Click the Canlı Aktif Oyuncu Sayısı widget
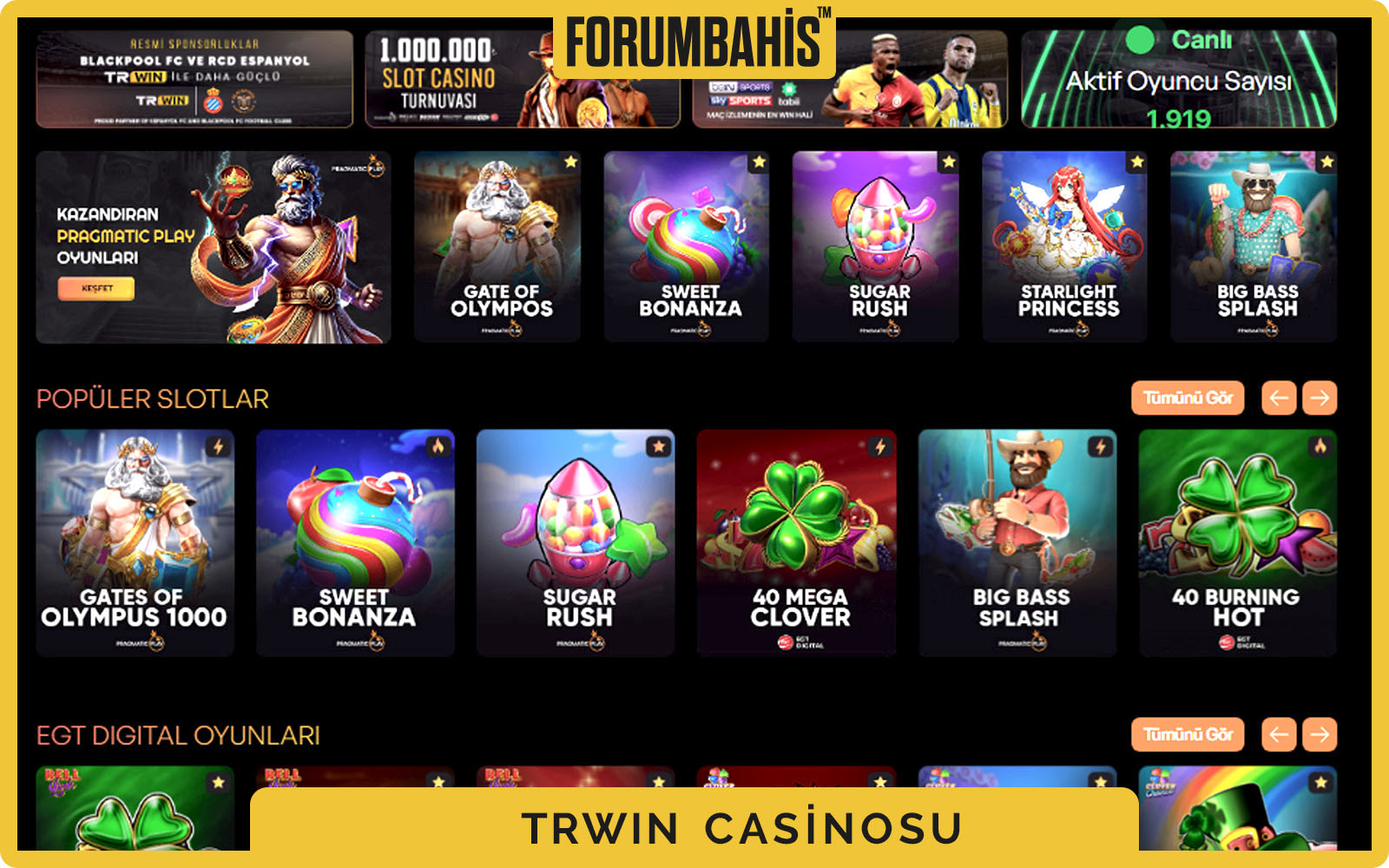This screenshot has height=868, width=1389. click(1179, 79)
